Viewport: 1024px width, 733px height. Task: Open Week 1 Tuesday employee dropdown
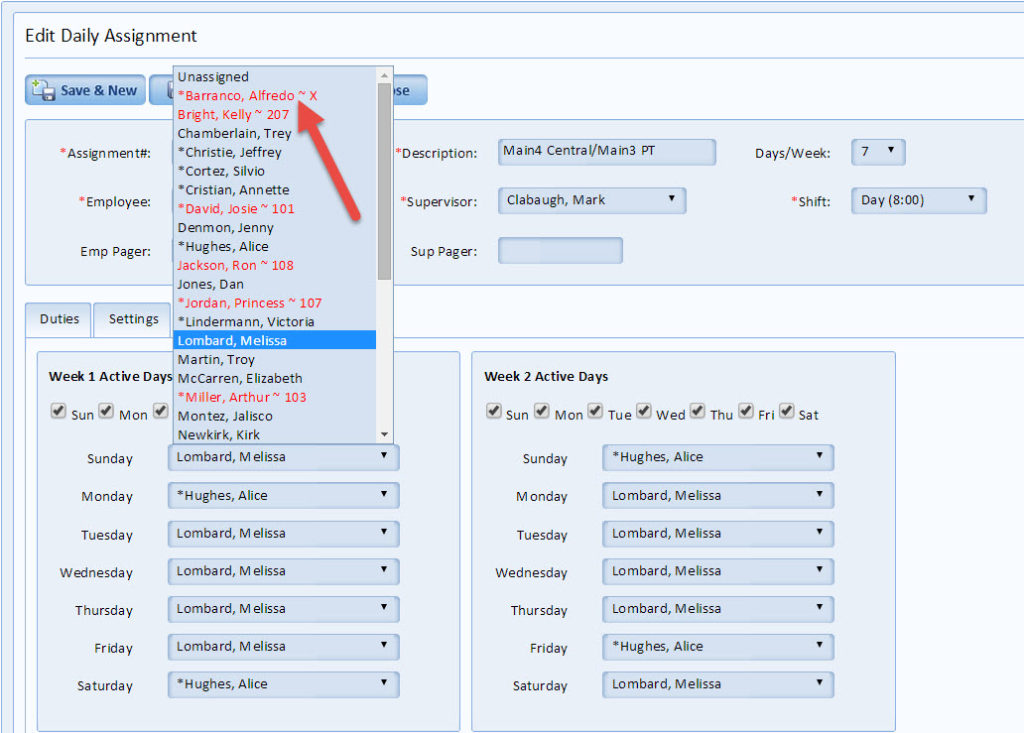283,534
